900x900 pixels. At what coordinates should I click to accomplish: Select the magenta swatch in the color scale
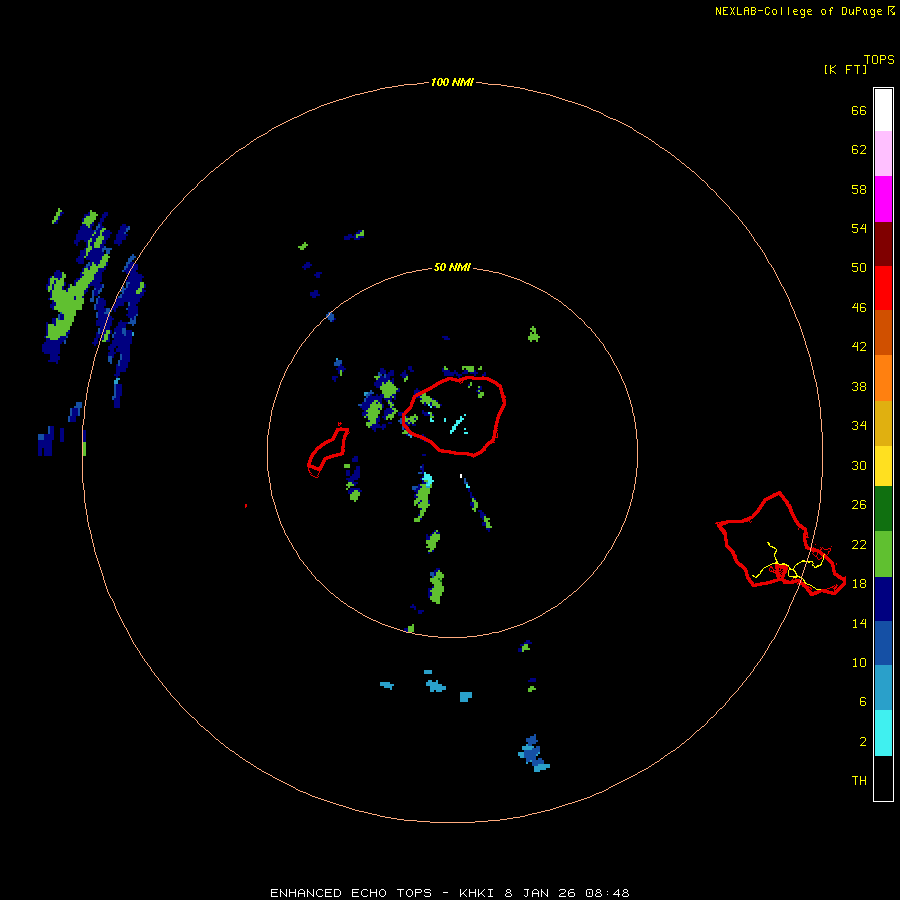(x=883, y=199)
